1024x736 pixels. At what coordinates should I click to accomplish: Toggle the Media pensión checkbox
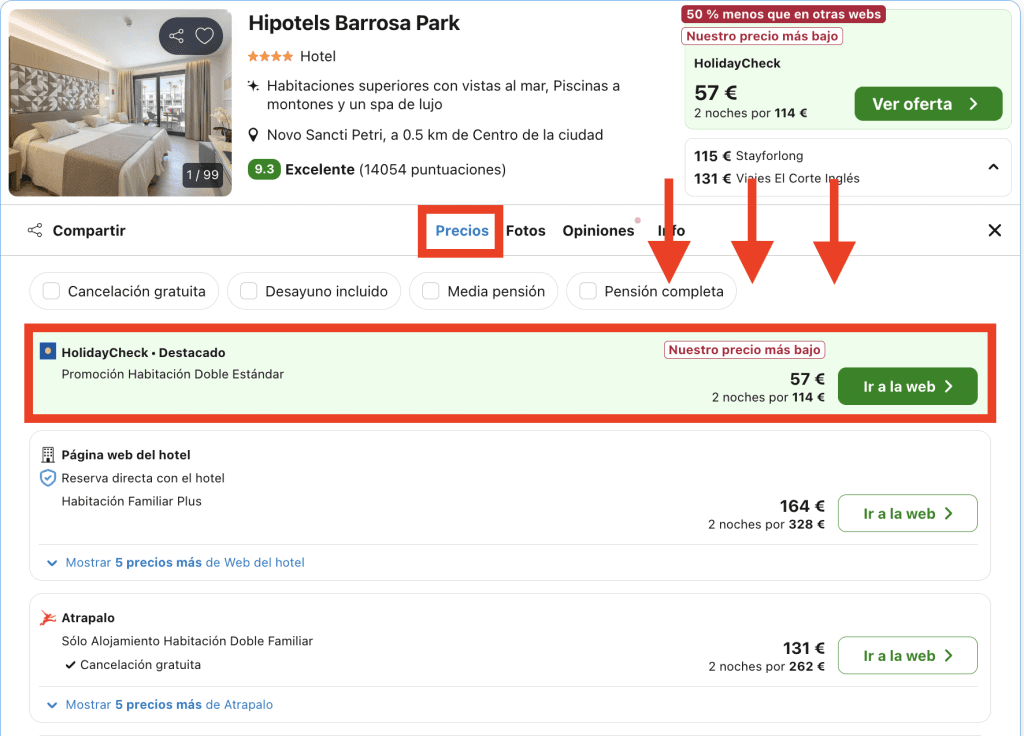431,292
